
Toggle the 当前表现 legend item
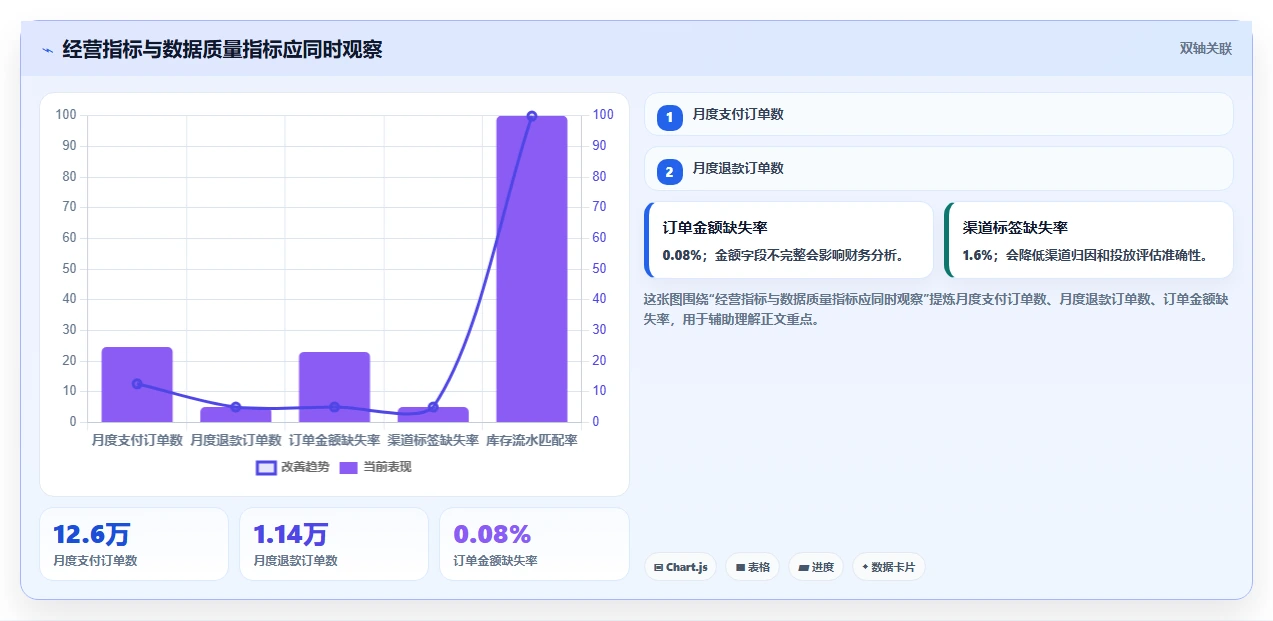375,467
